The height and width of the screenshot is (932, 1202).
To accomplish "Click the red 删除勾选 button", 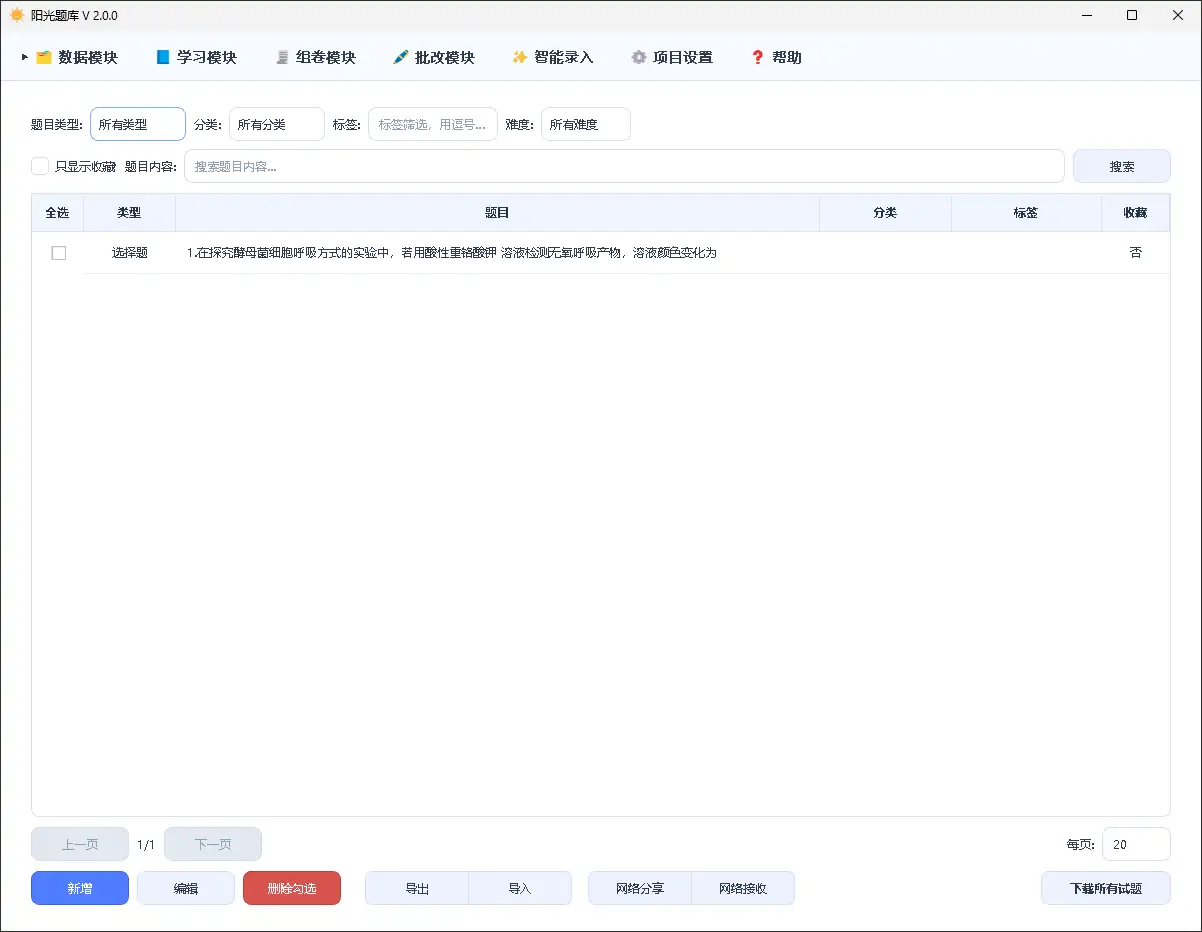I will pos(292,888).
